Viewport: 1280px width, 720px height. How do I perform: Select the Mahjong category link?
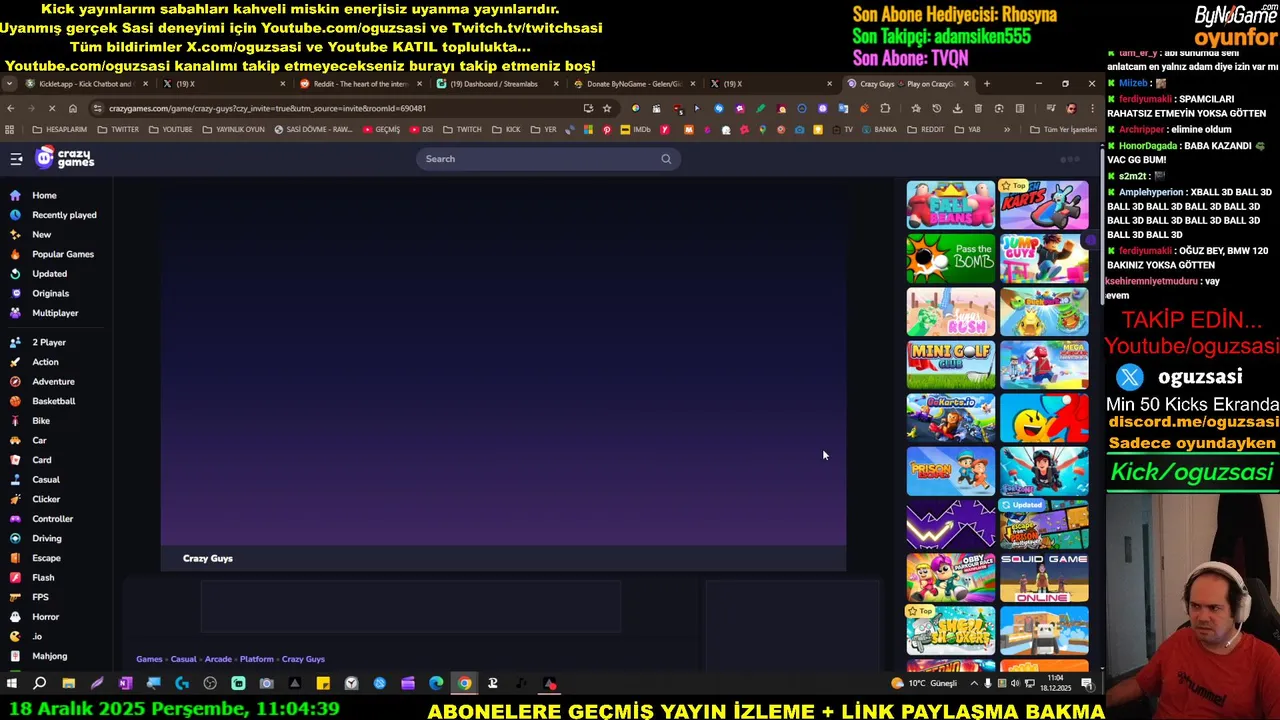click(x=49, y=656)
